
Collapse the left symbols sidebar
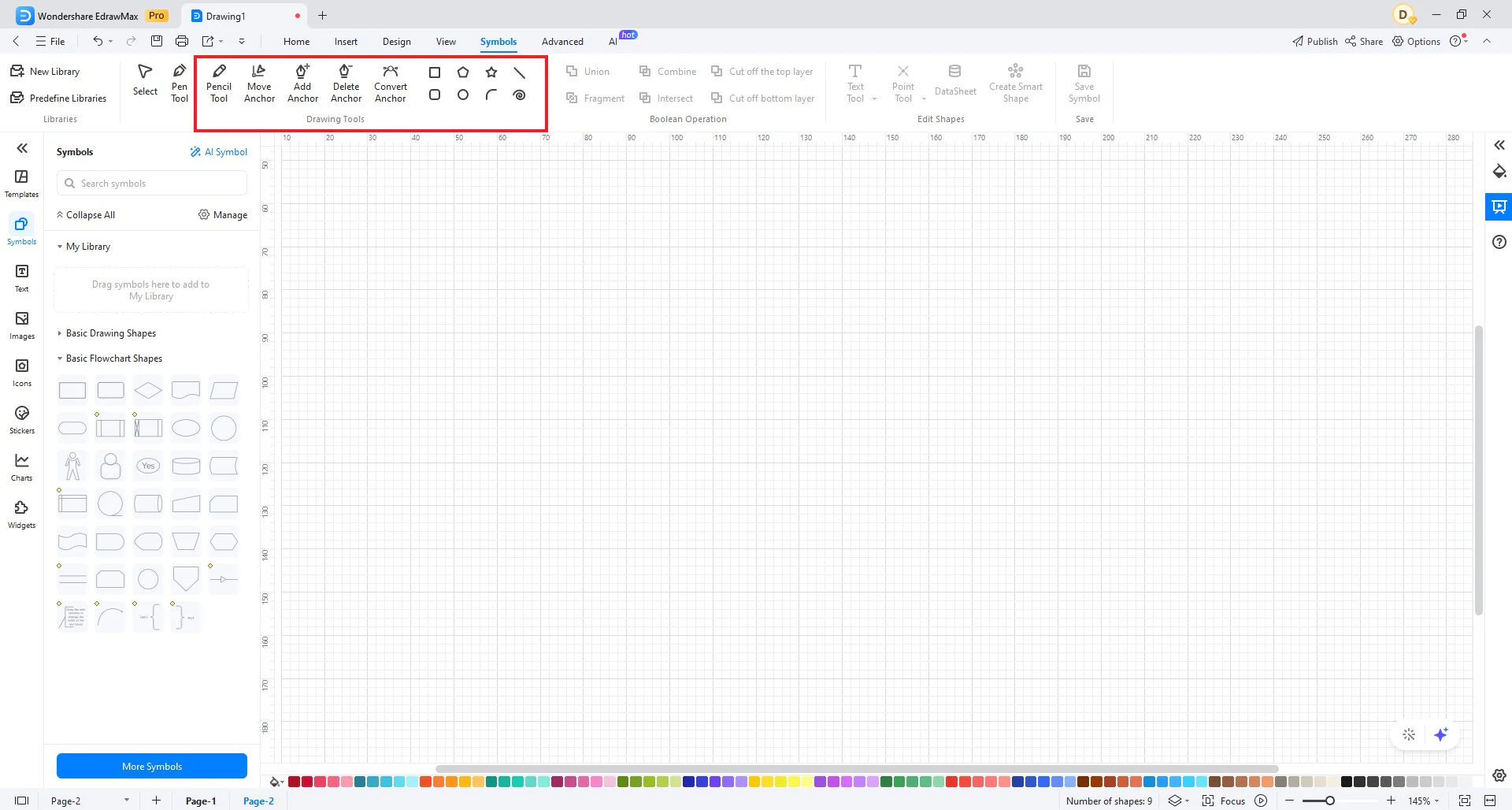pyautogui.click(x=22, y=148)
